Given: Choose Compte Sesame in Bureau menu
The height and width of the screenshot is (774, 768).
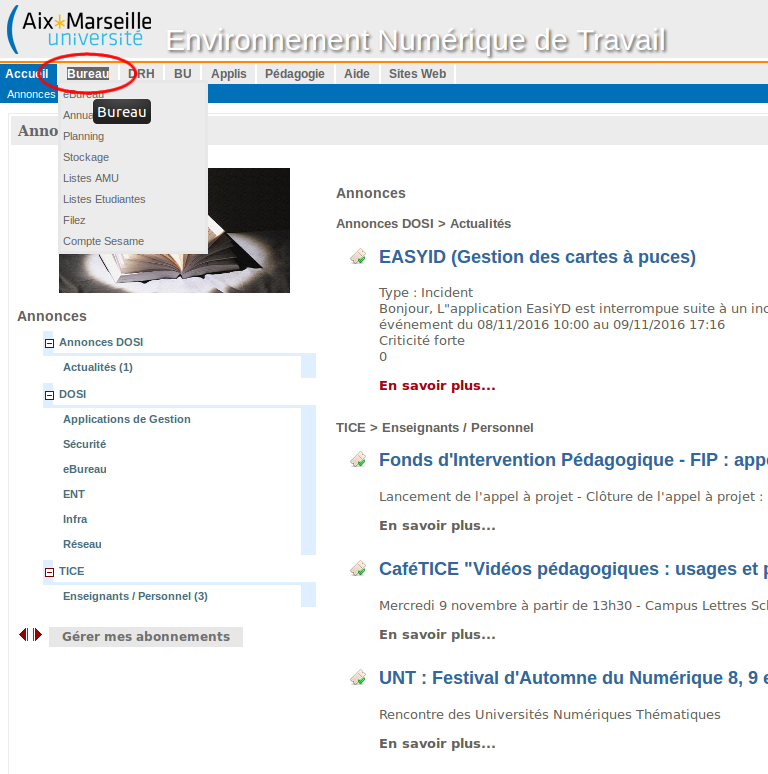Looking at the screenshot, I should [103, 241].
